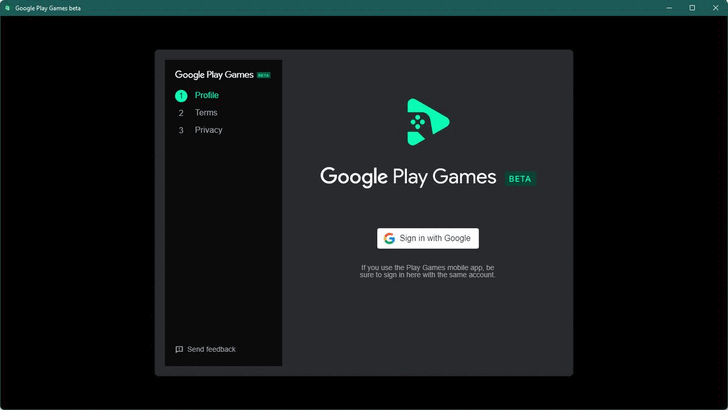Click the small BETA badge in sidebar header
This screenshot has height=410, width=728.
[x=264, y=75]
